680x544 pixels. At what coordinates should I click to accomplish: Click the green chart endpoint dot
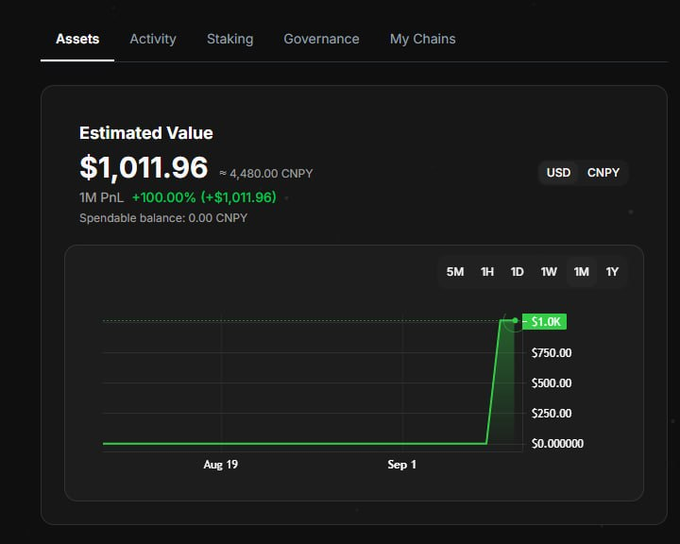click(515, 321)
